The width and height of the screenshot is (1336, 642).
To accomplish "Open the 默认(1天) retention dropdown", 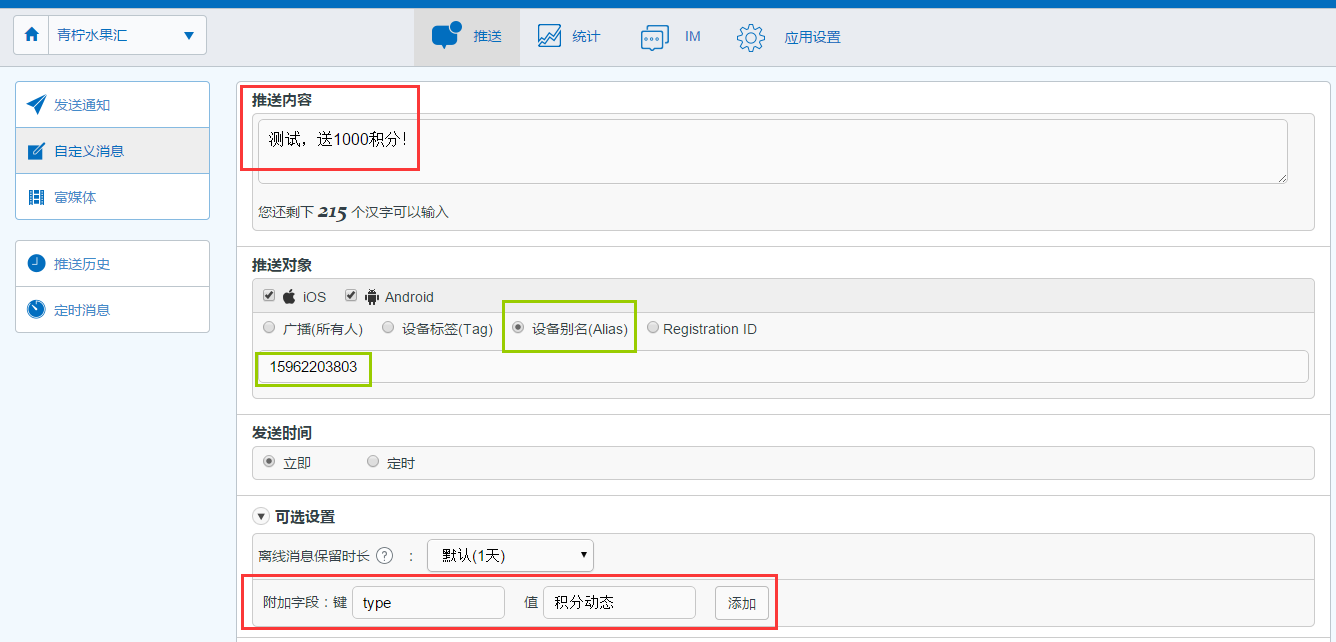I will 510,555.
